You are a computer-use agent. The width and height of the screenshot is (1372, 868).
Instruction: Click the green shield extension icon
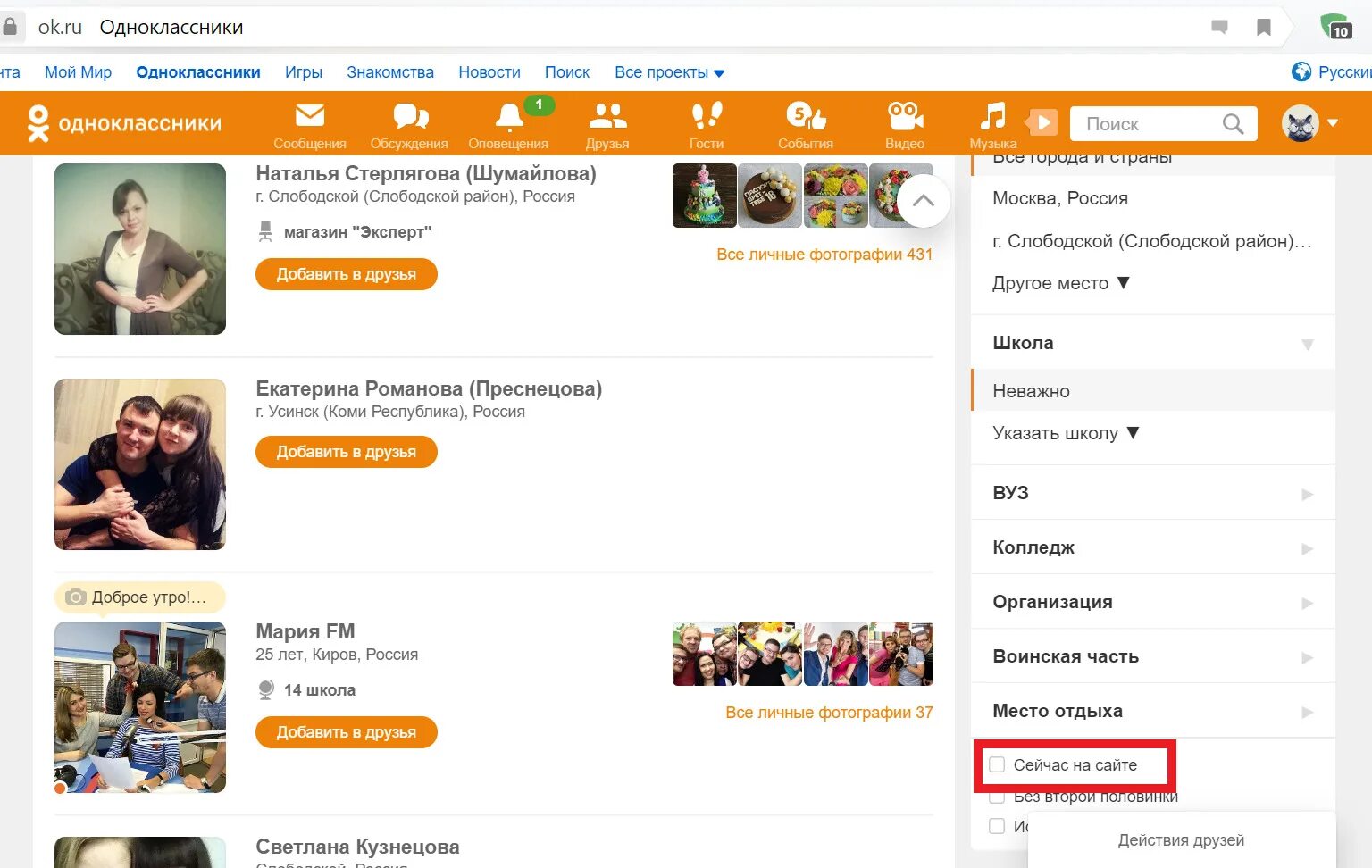coord(1335,26)
